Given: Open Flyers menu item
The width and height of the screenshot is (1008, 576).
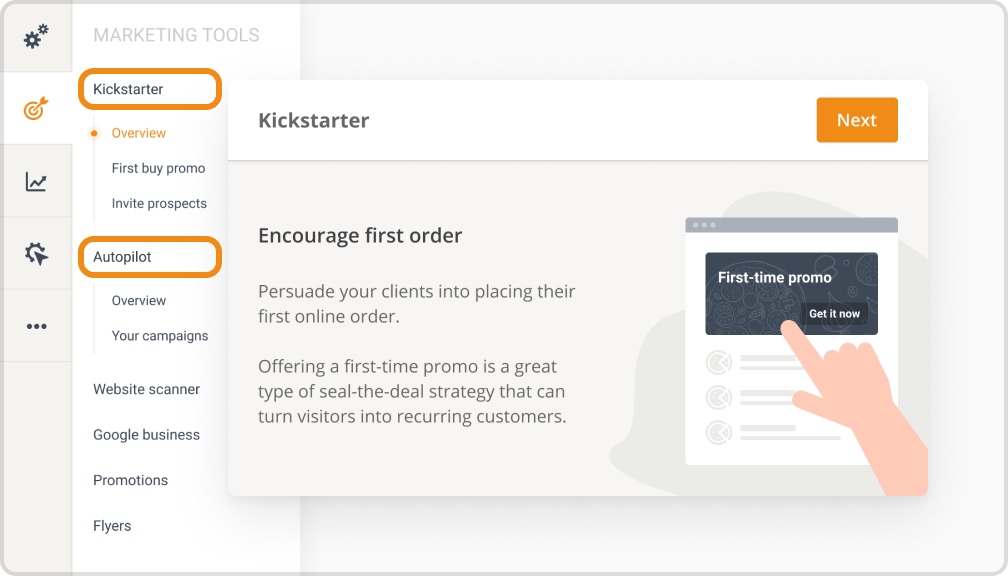Looking at the screenshot, I should pyautogui.click(x=112, y=526).
